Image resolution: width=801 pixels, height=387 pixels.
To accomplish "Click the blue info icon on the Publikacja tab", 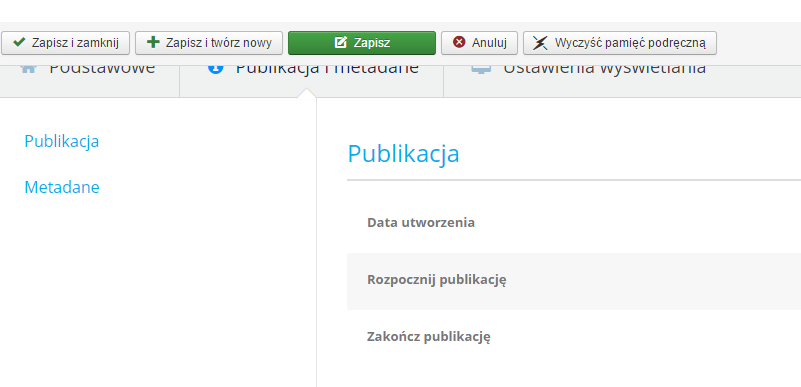I will coord(216,69).
